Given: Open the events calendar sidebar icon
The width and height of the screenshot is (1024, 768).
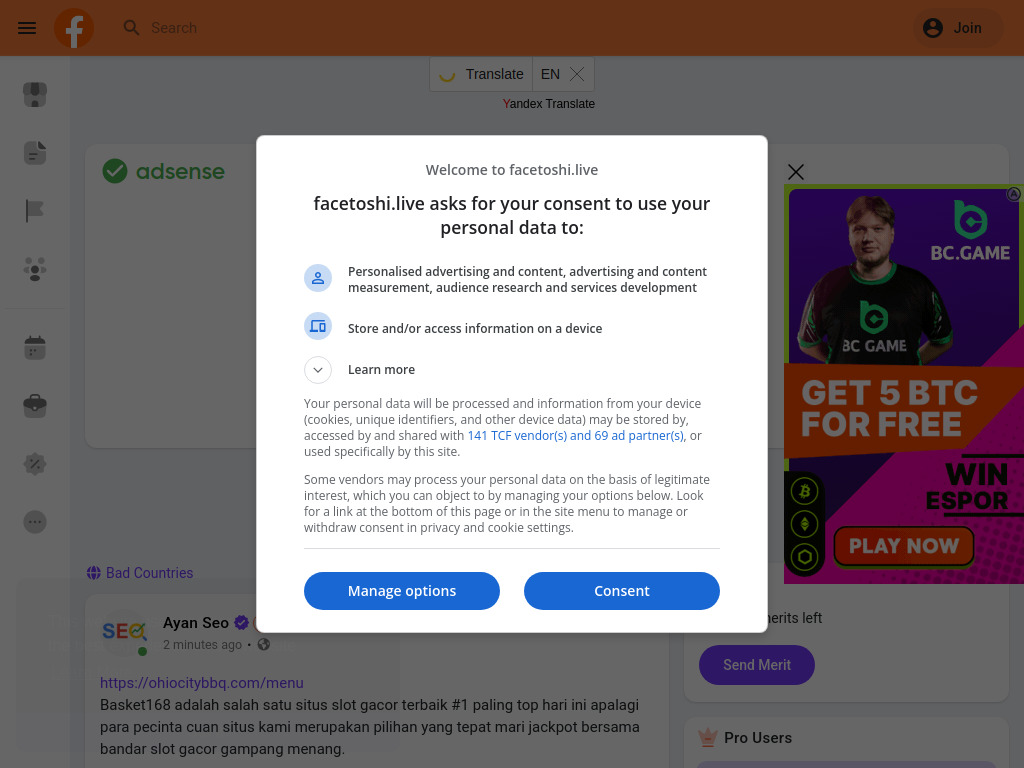Looking at the screenshot, I should pos(35,348).
